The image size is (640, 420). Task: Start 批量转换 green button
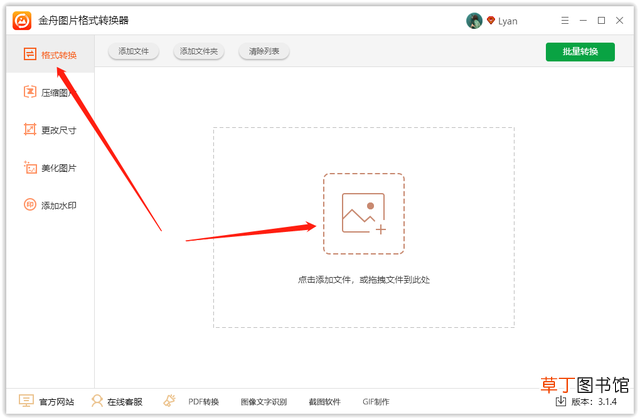coord(580,52)
